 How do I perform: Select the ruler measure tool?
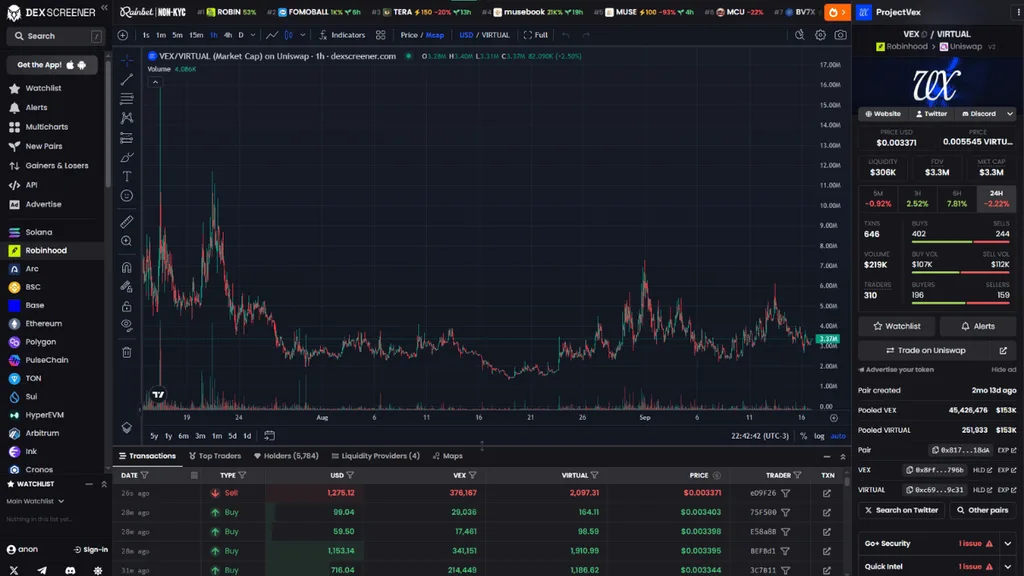tap(127, 222)
